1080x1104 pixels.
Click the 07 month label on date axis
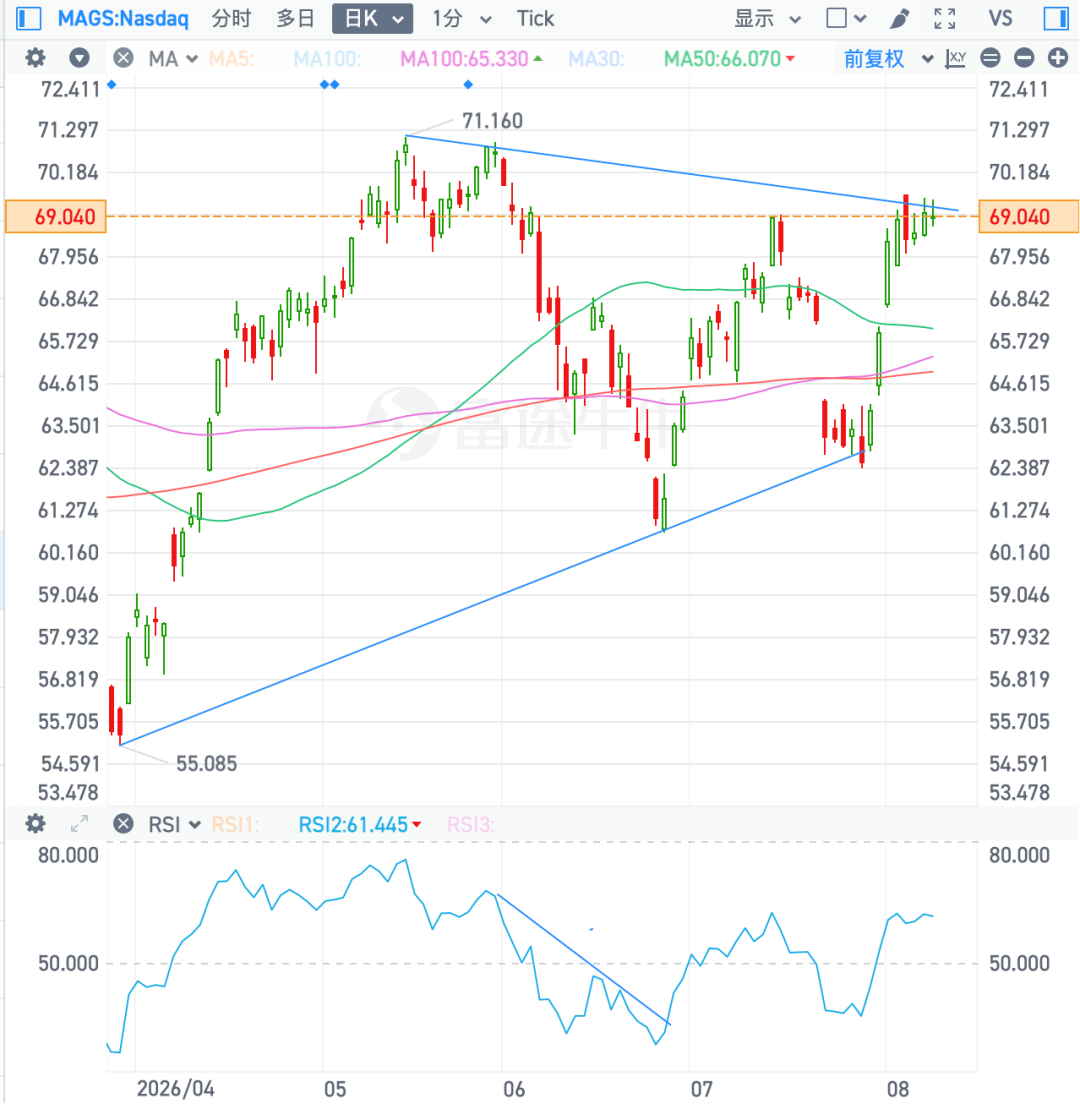pyautogui.click(x=701, y=1089)
